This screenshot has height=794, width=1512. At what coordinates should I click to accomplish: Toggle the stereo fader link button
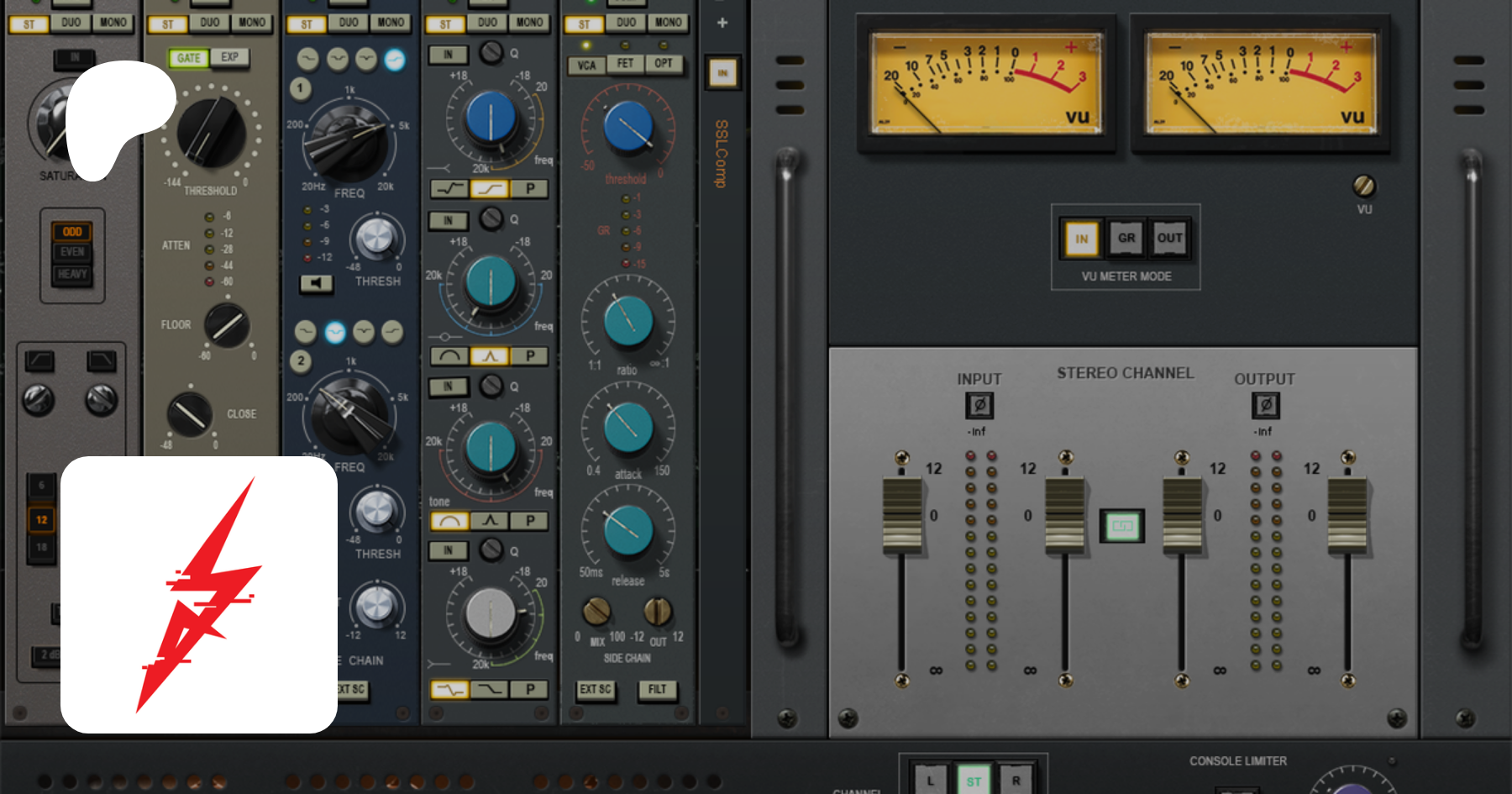(x=1122, y=527)
